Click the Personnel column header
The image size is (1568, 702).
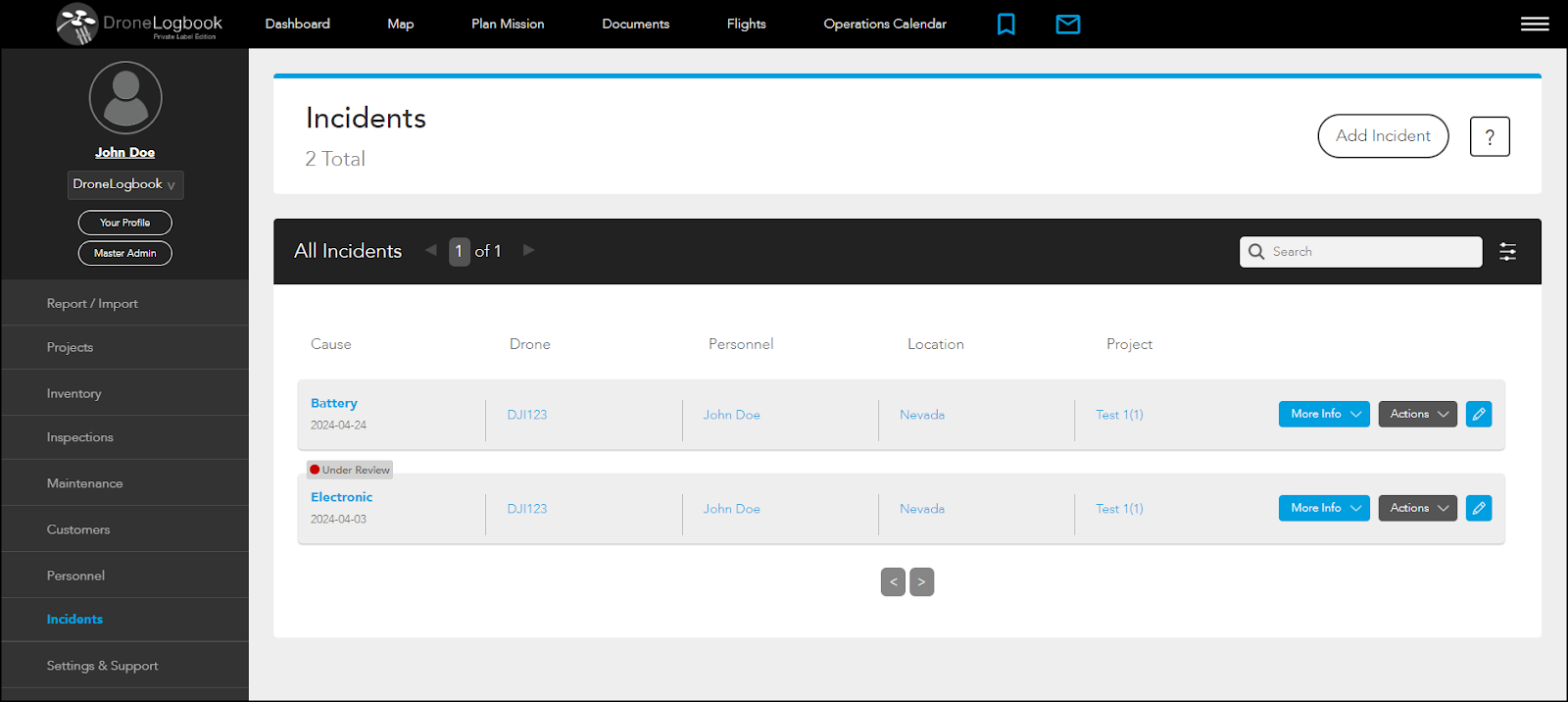(x=741, y=344)
